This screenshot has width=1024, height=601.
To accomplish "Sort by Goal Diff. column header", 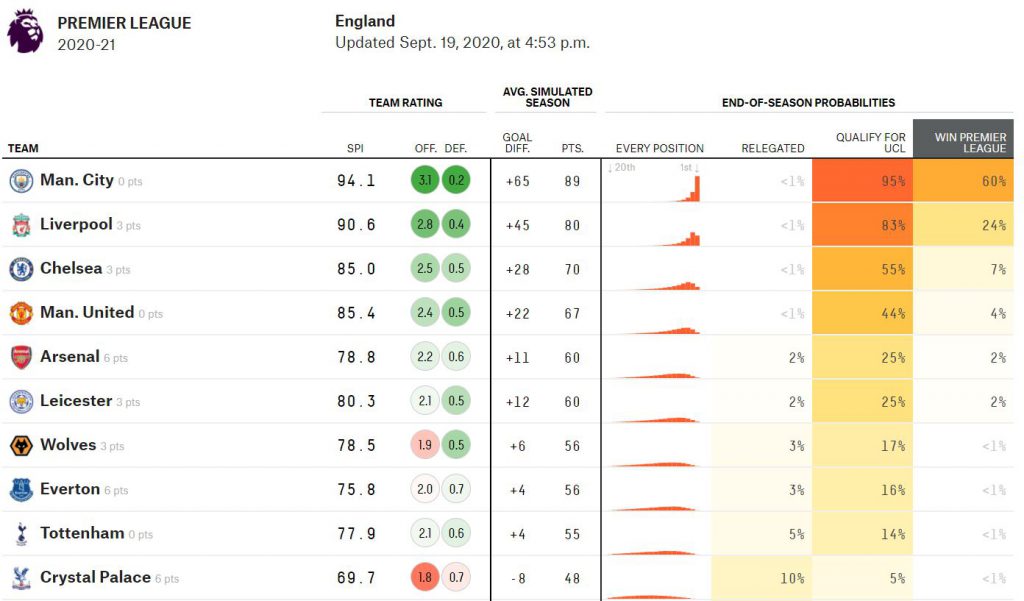I will click(517, 142).
